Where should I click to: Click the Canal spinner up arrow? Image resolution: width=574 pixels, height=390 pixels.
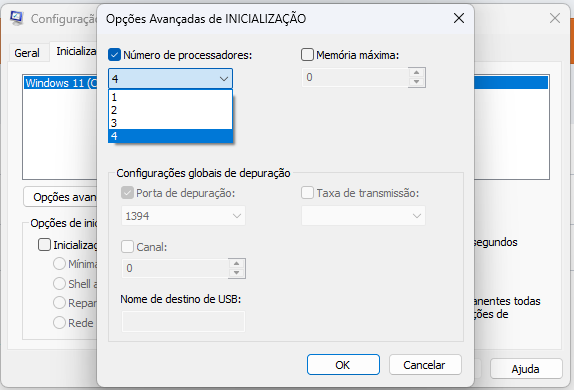[236, 264]
